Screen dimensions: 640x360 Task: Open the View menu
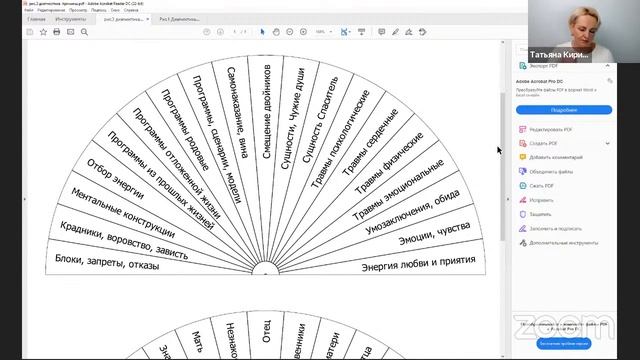pos(78,10)
